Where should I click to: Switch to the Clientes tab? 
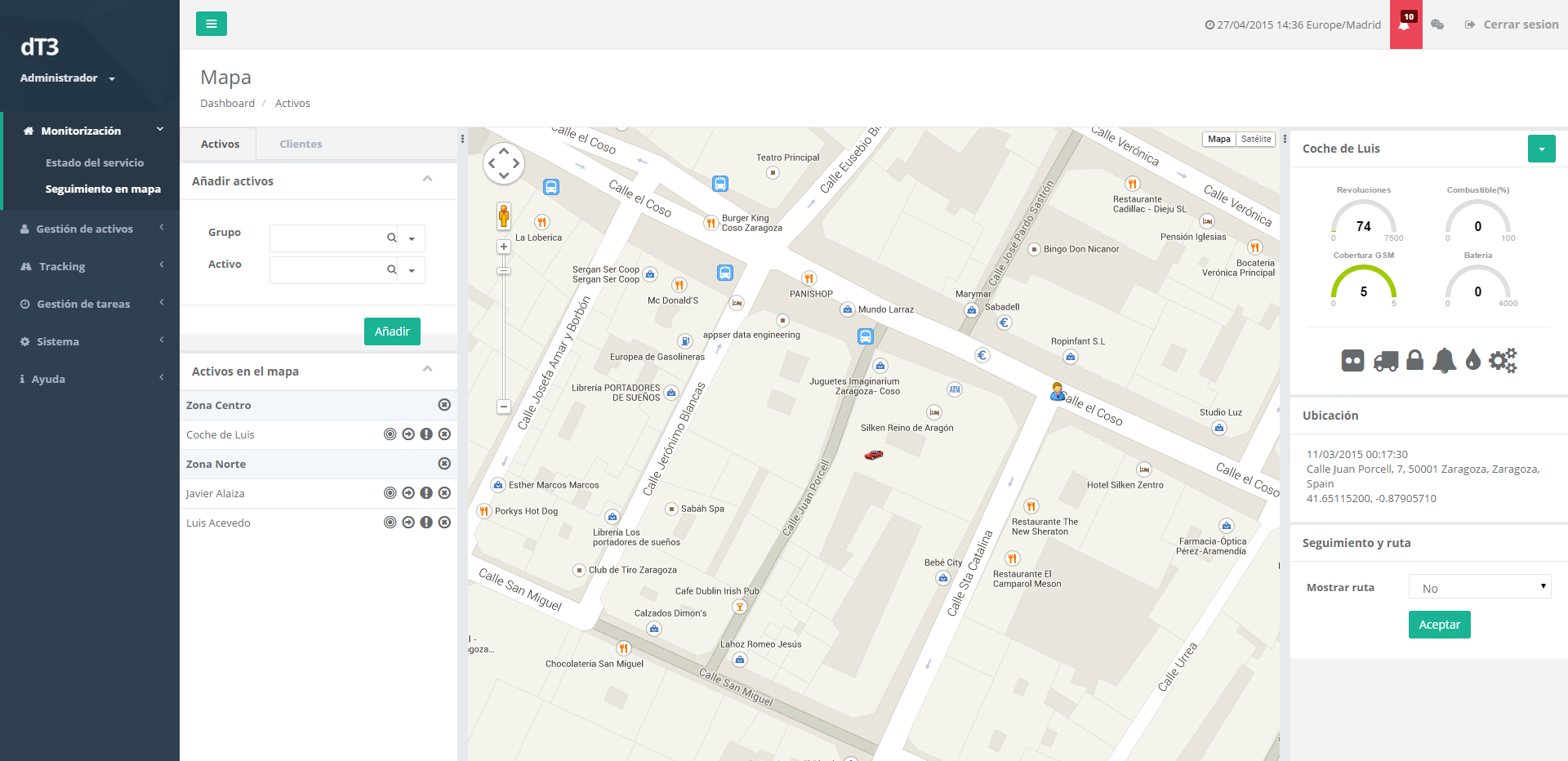click(x=301, y=145)
